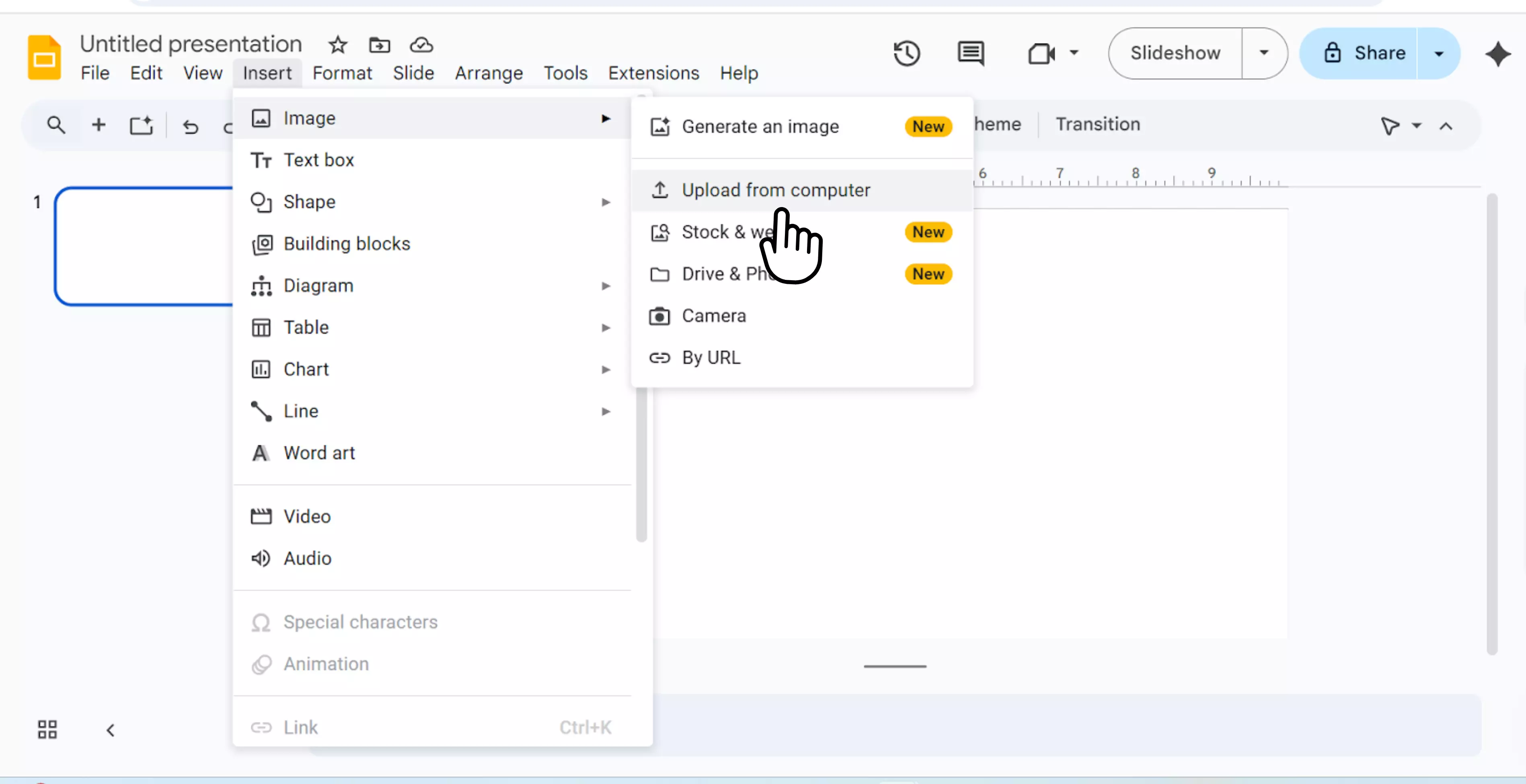Click the search menus magnifier icon
The height and width of the screenshot is (784, 1526).
(x=56, y=125)
